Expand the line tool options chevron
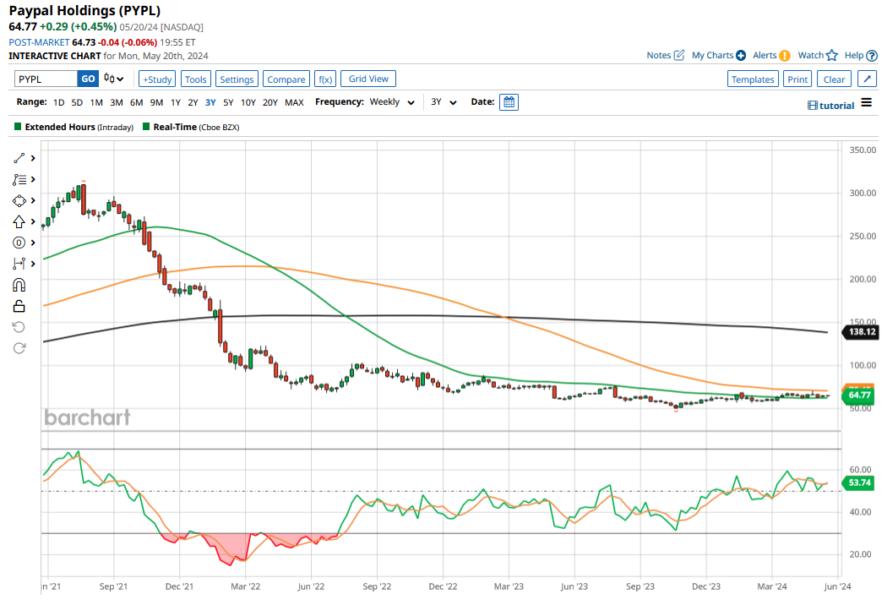Image resolution: width=887 pixels, height=600 pixels. point(33,158)
